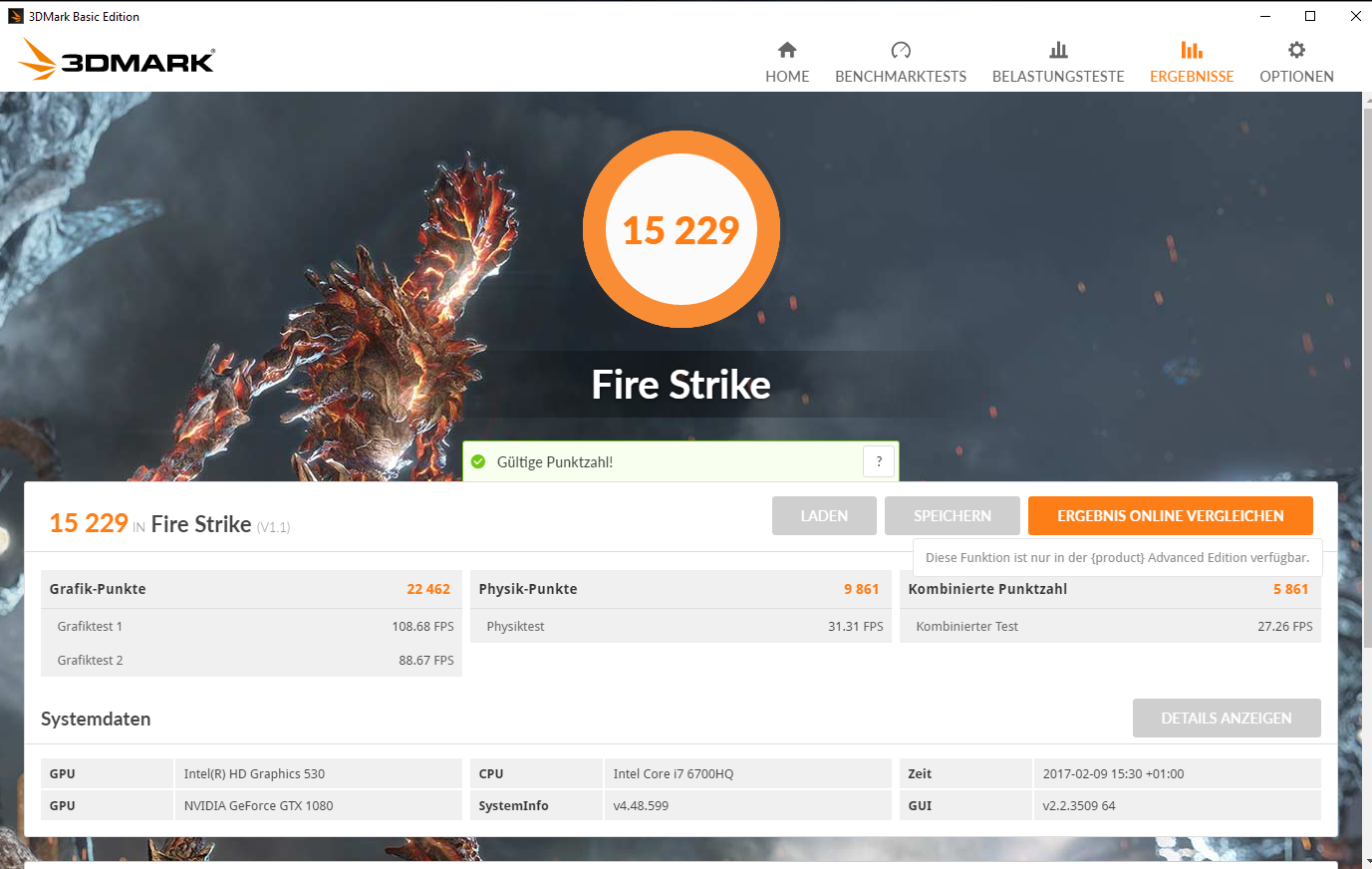Click the 3DMark title bar app icon

tap(15, 16)
